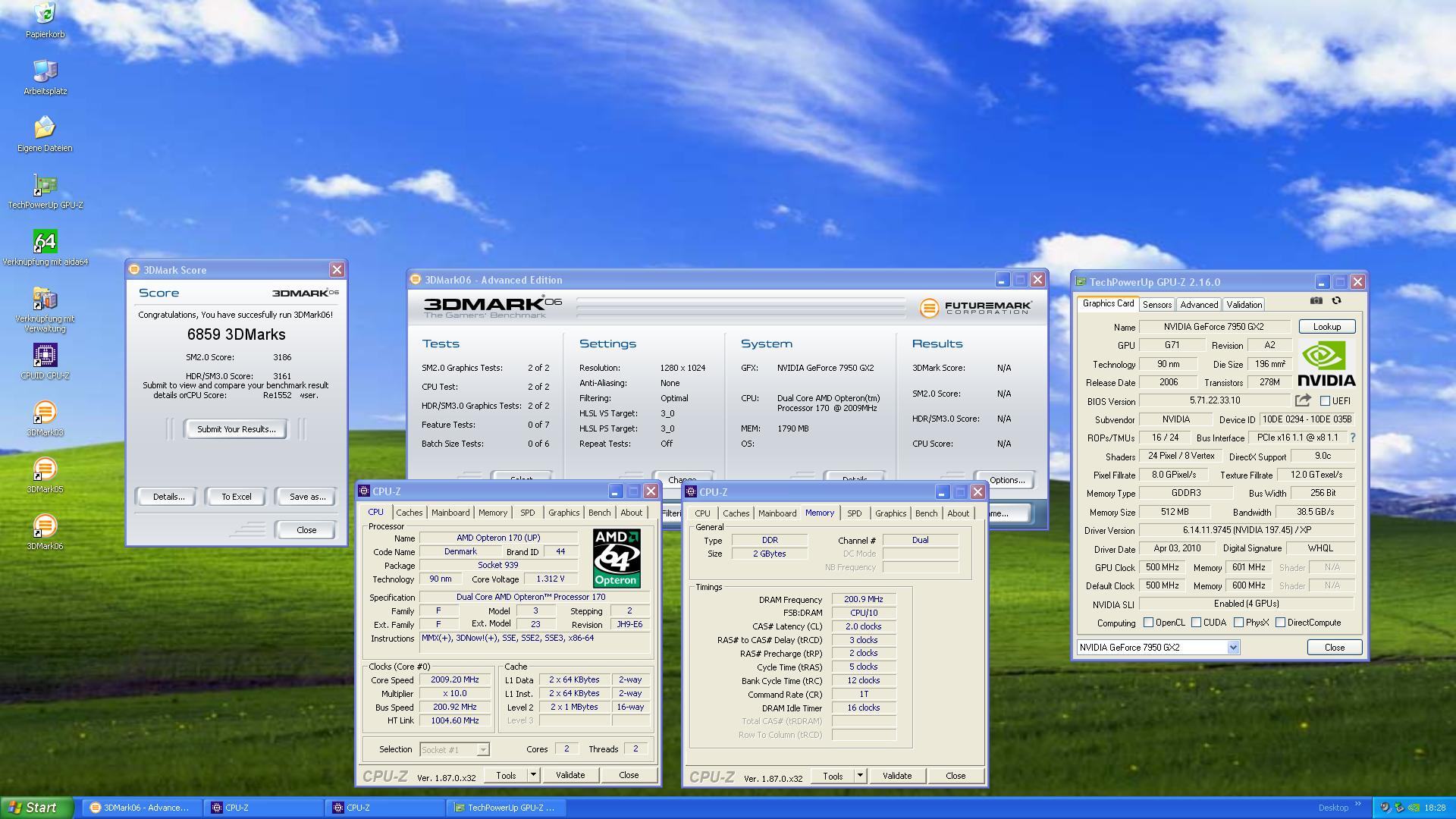Screen dimensions: 1456x819
Task: Toggle the PhysX checkbox
Action: pyautogui.click(x=1238, y=623)
